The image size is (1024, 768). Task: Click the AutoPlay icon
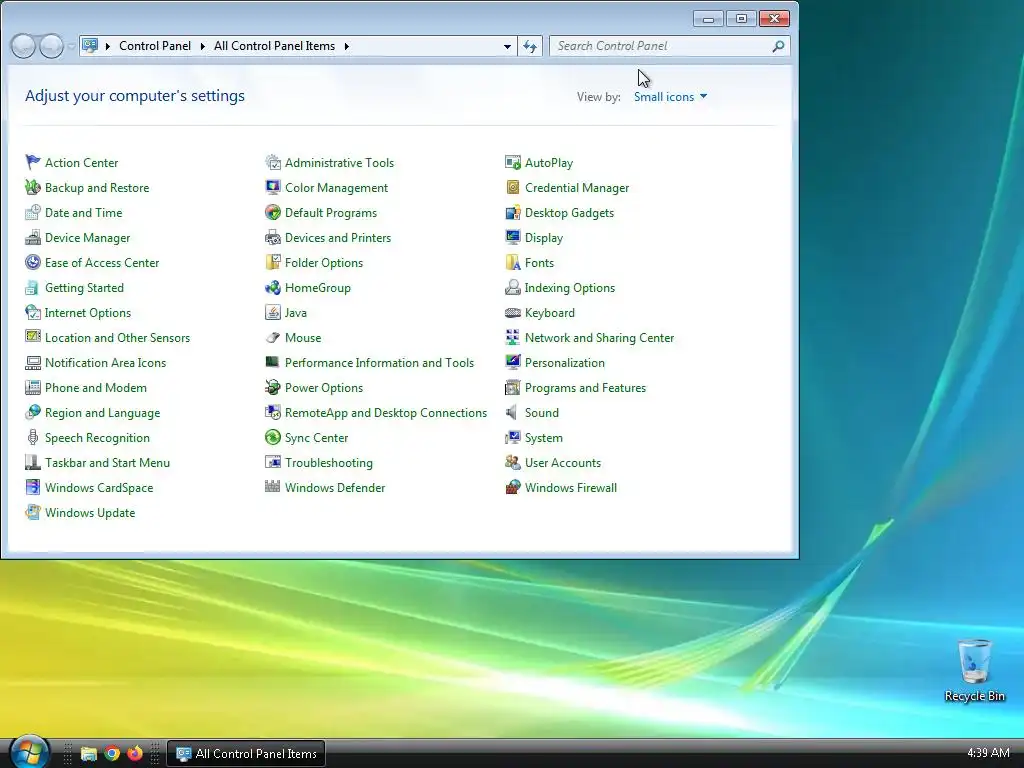tap(513, 162)
